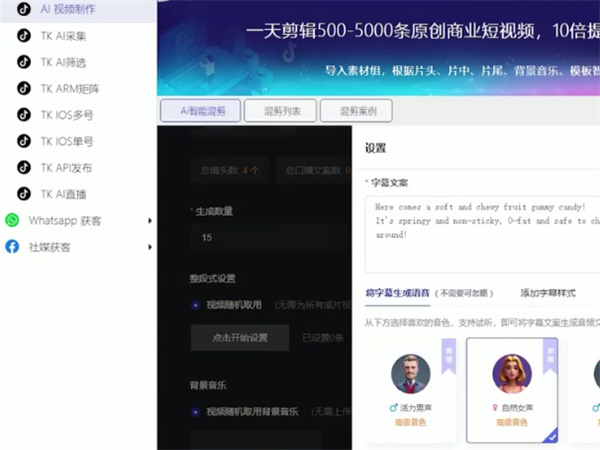The width and height of the screenshot is (600, 450).
Task: Click TikTok icon beside TK API发布
Action: point(24,167)
